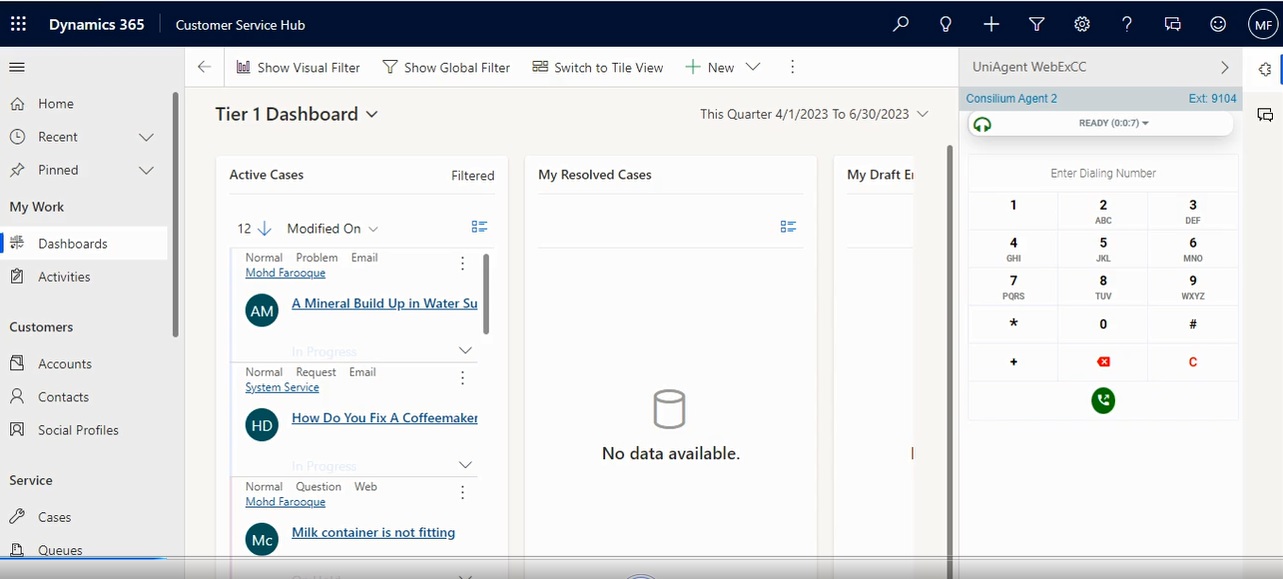Open the lightbulb assistant icon

[946, 24]
